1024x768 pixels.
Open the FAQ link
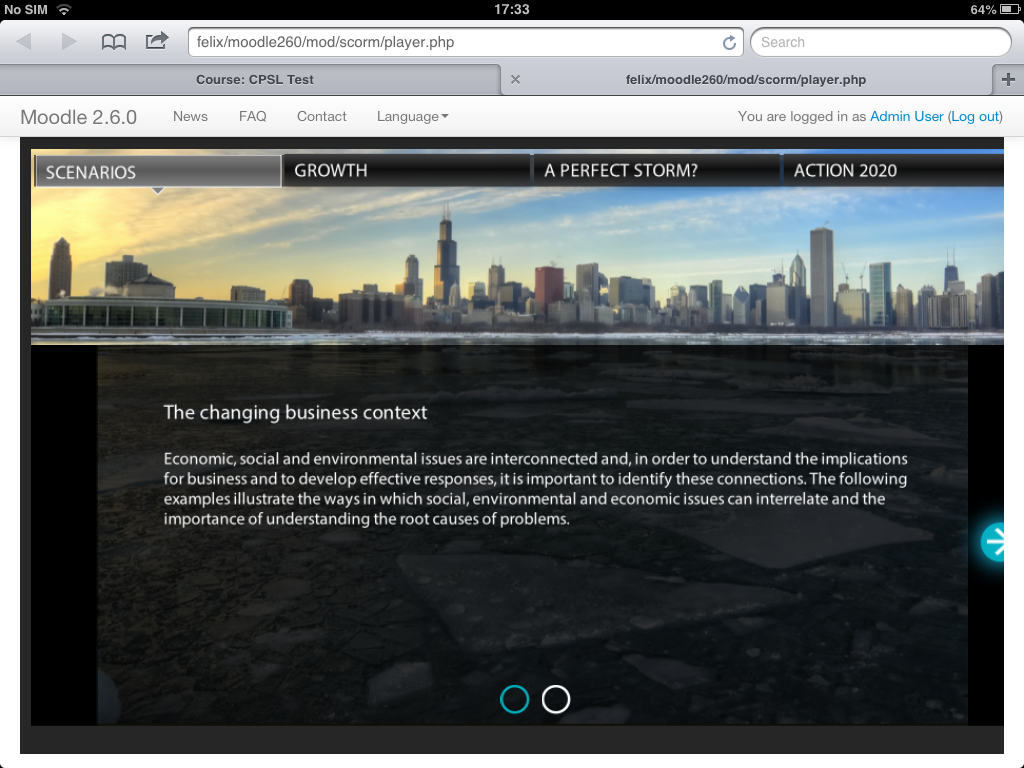253,116
